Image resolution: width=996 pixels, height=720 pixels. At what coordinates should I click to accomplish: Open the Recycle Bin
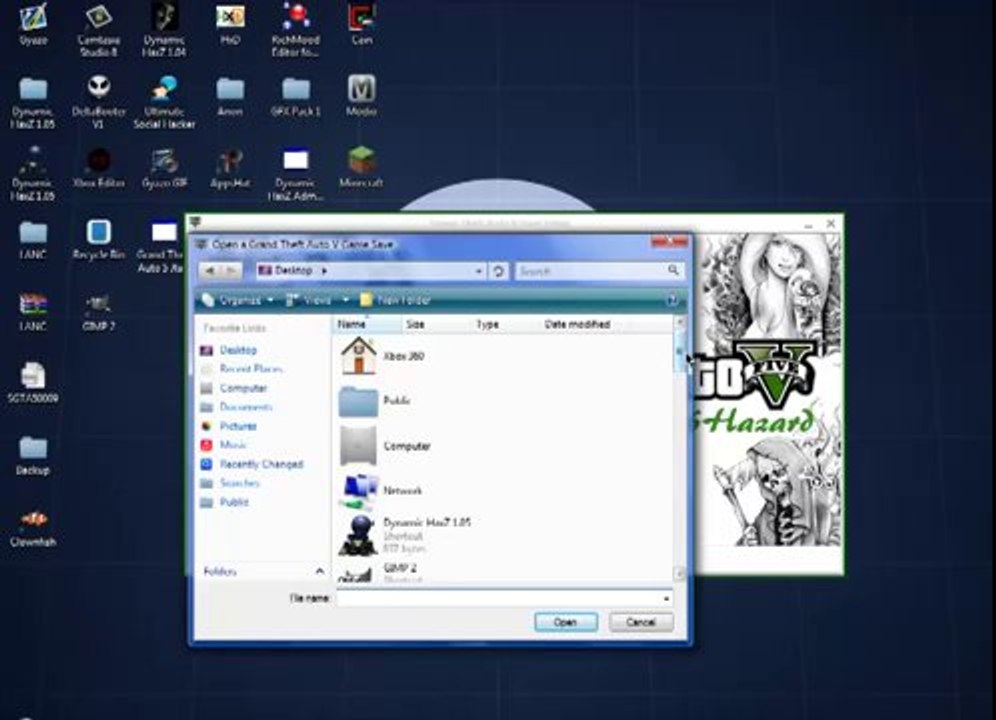(x=98, y=239)
